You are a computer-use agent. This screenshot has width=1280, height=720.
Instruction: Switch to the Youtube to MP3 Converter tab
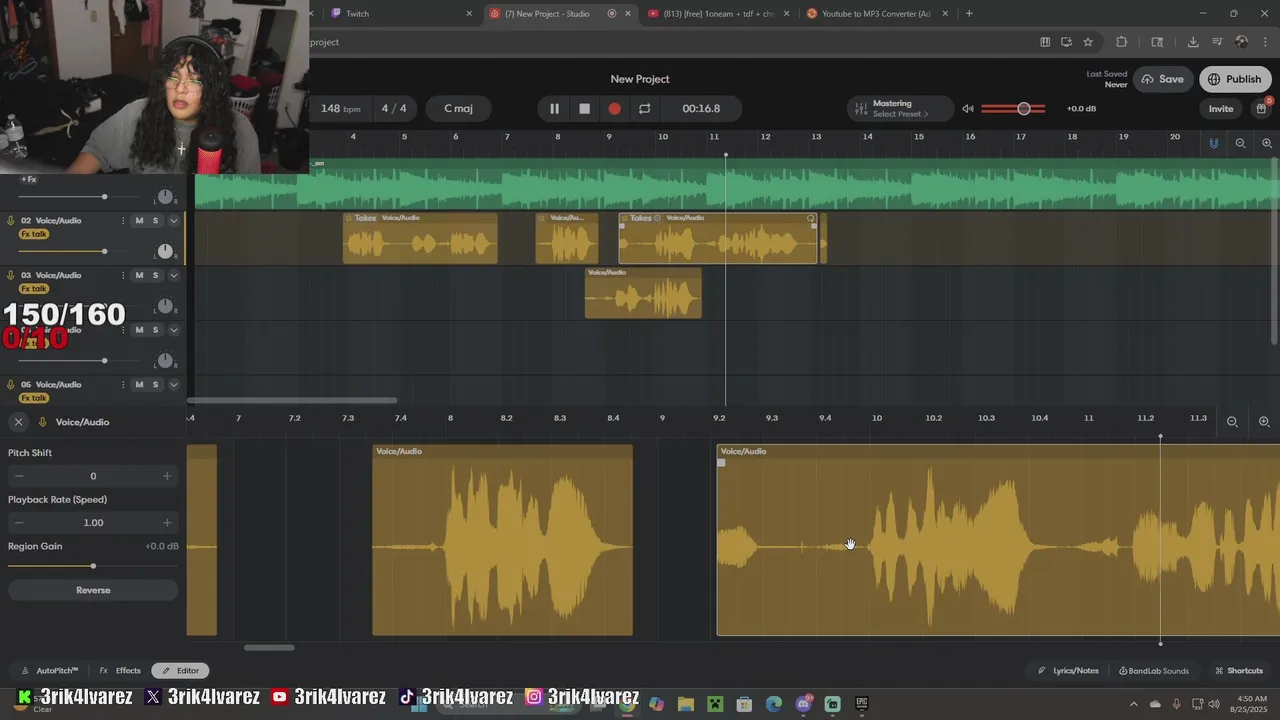(877, 14)
